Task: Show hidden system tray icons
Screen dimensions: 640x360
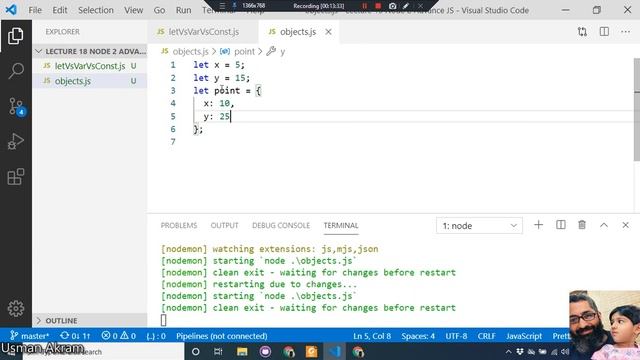Action: (508, 351)
